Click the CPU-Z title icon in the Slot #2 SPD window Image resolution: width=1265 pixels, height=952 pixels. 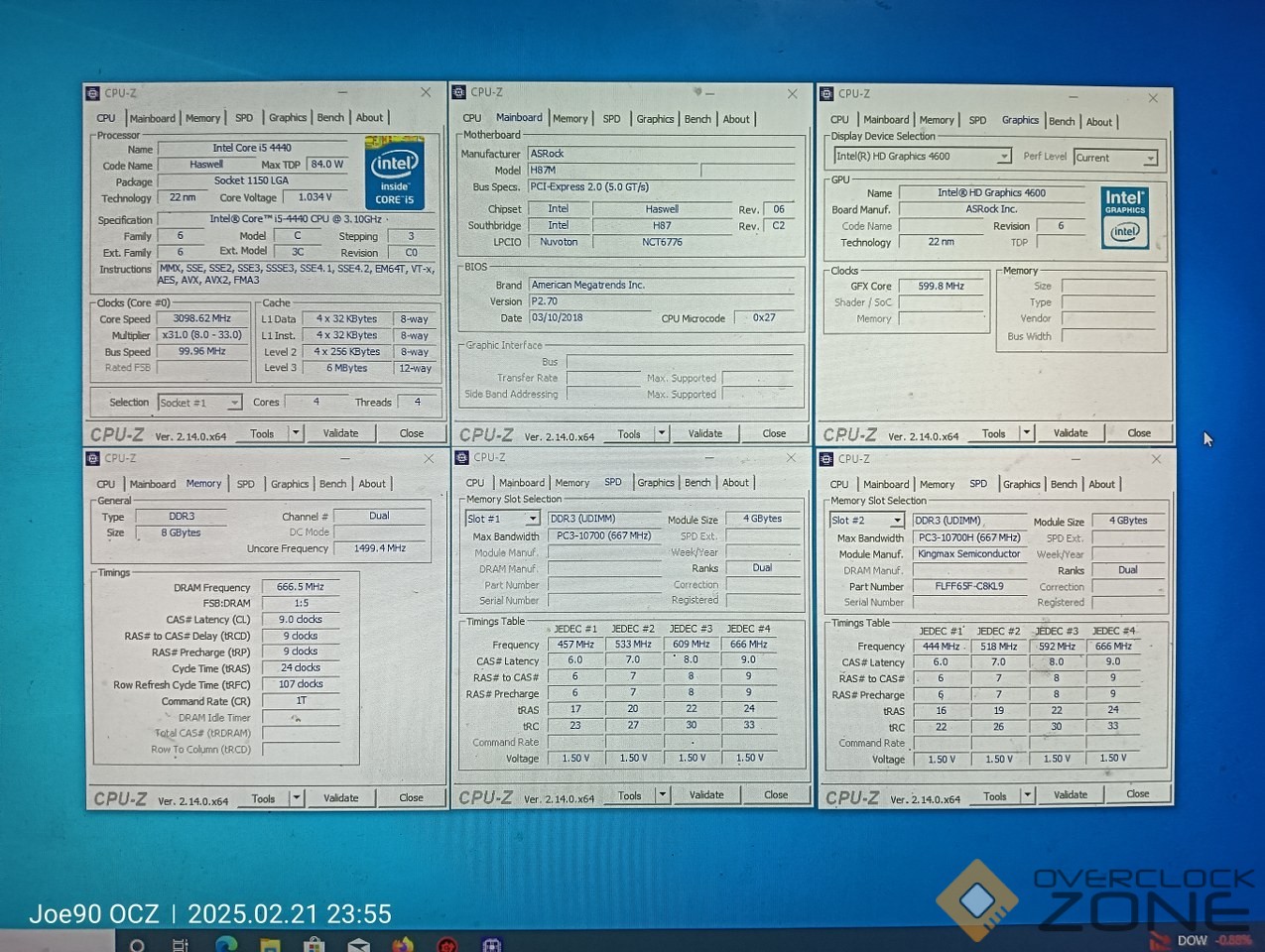(826, 459)
